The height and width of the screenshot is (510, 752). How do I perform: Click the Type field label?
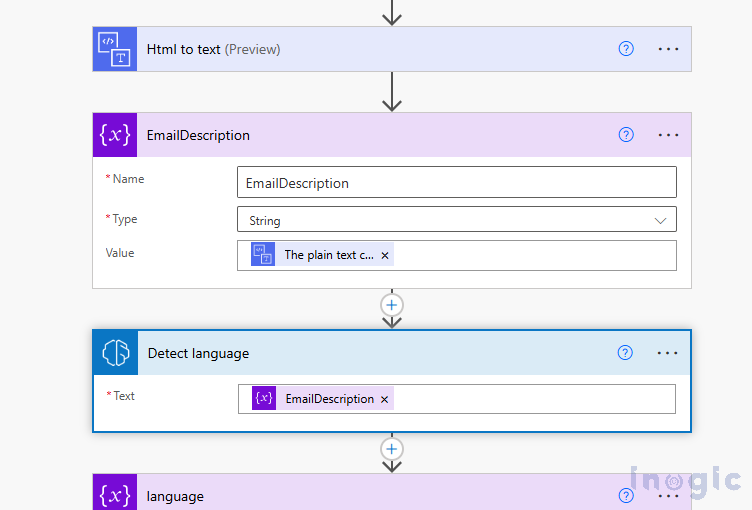point(125,219)
